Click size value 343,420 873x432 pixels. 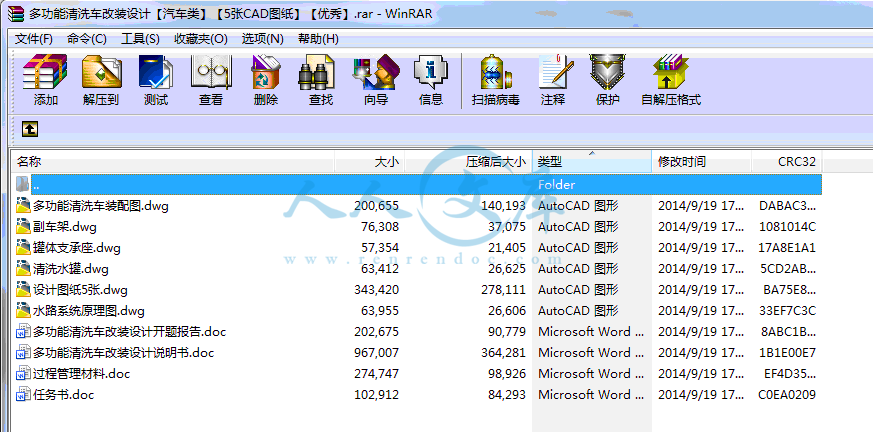pyautogui.click(x=376, y=290)
